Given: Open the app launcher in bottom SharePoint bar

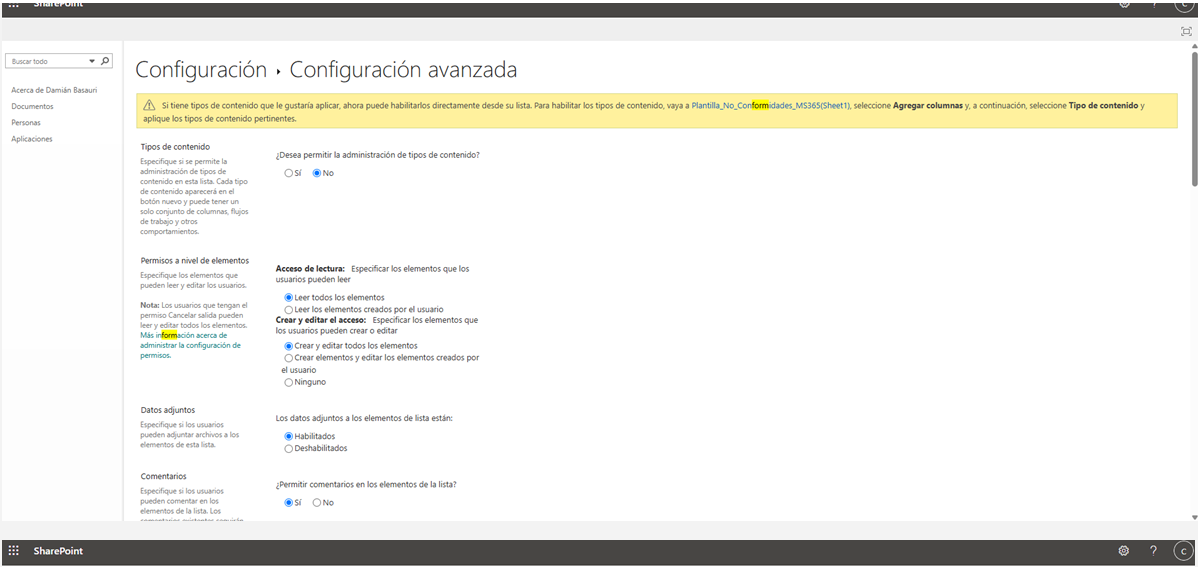Looking at the screenshot, I should (14, 550).
